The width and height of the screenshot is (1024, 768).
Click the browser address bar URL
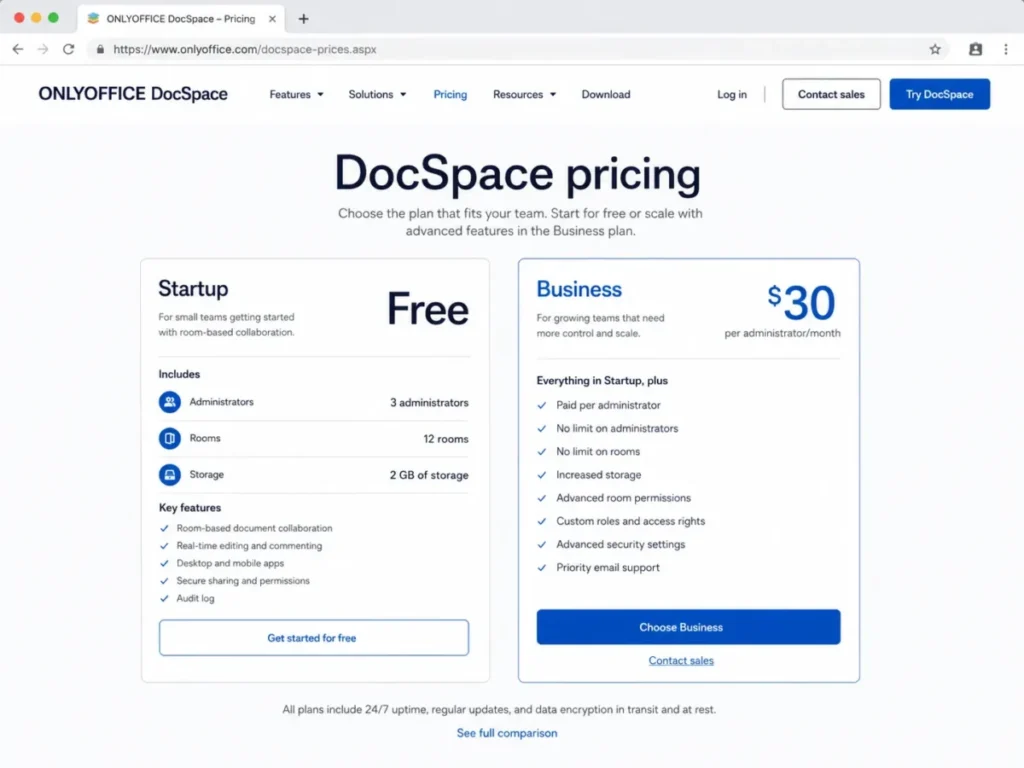[245, 49]
